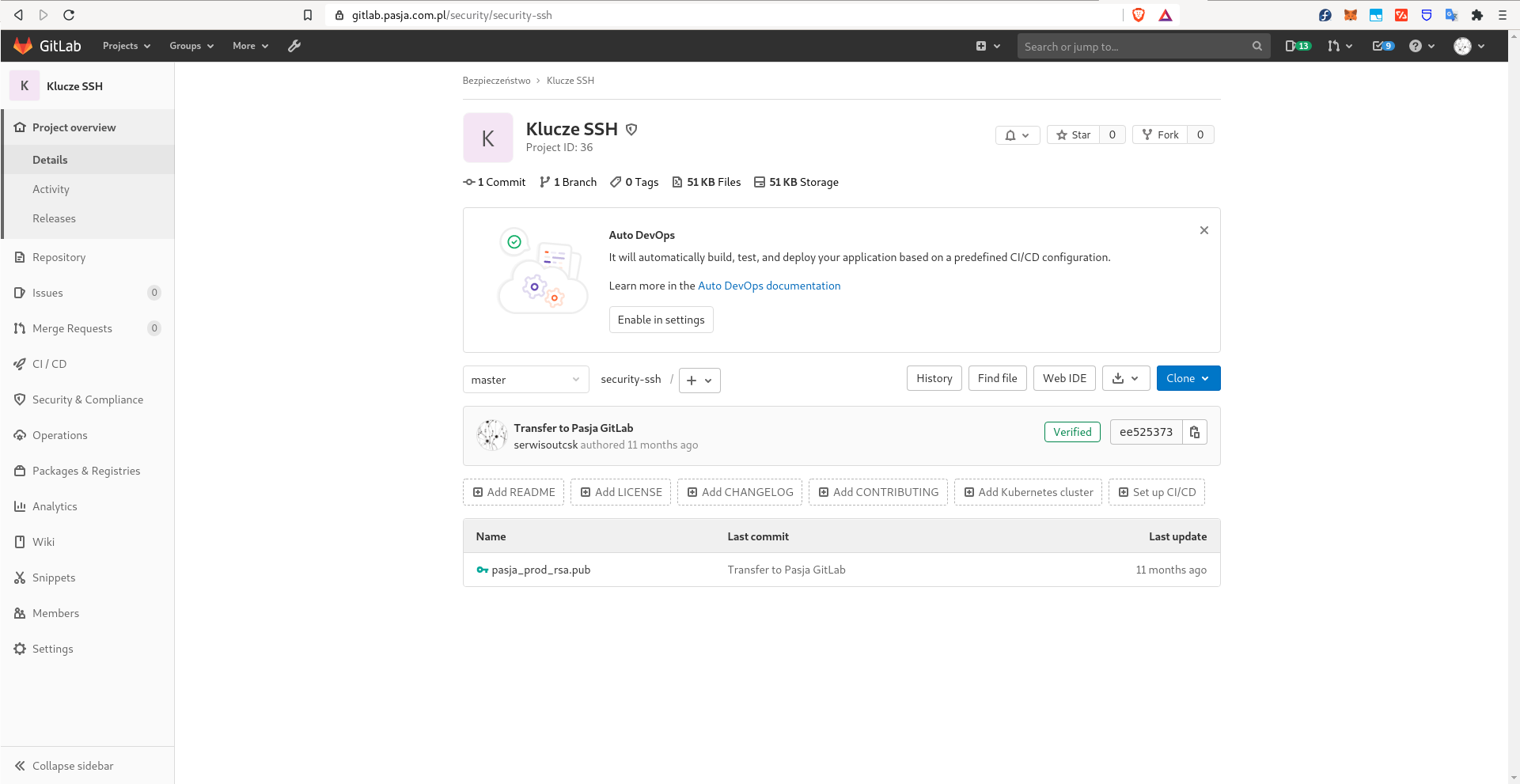The image size is (1520, 784).
Task: Star the Klucze SSH project
Action: [x=1074, y=135]
